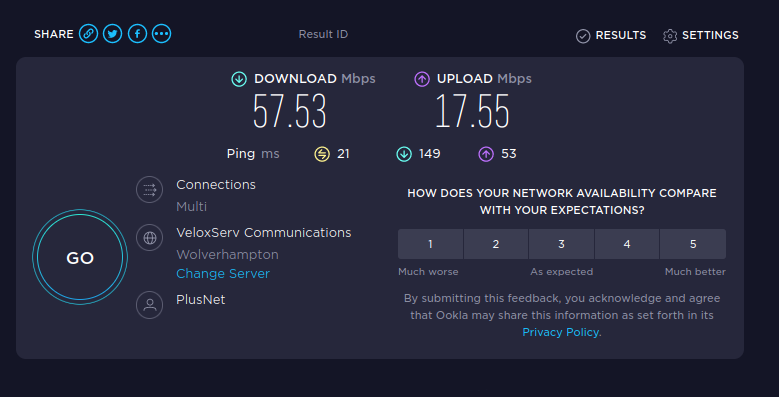Click the 57.53 download speed value
Image resolution: width=779 pixels, height=397 pixels.
point(290,111)
